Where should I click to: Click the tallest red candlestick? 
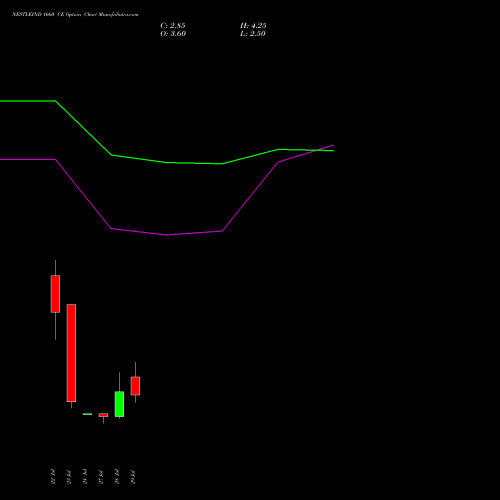[71, 353]
